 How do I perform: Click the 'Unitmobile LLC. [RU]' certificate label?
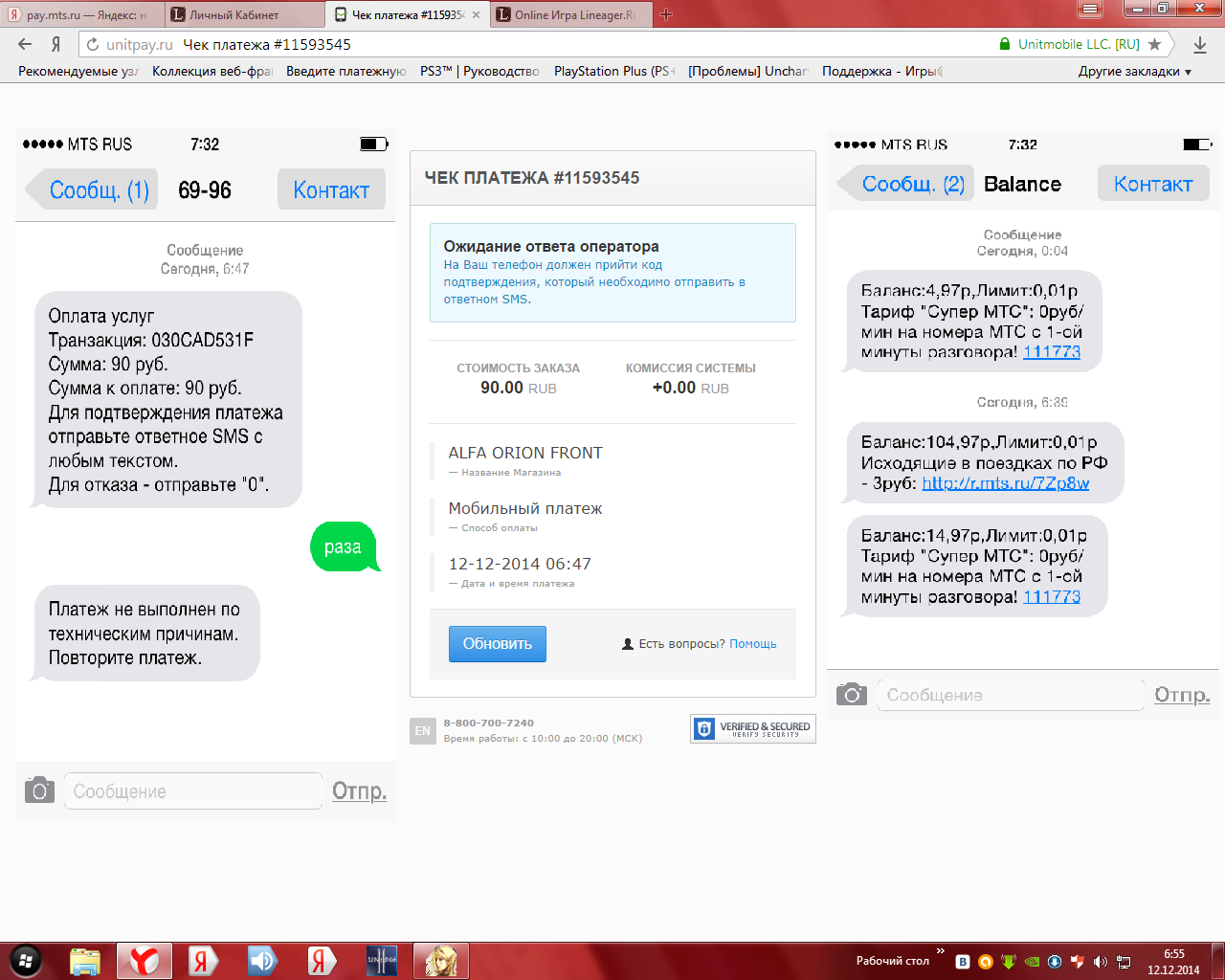click(x=1079, y=44)
